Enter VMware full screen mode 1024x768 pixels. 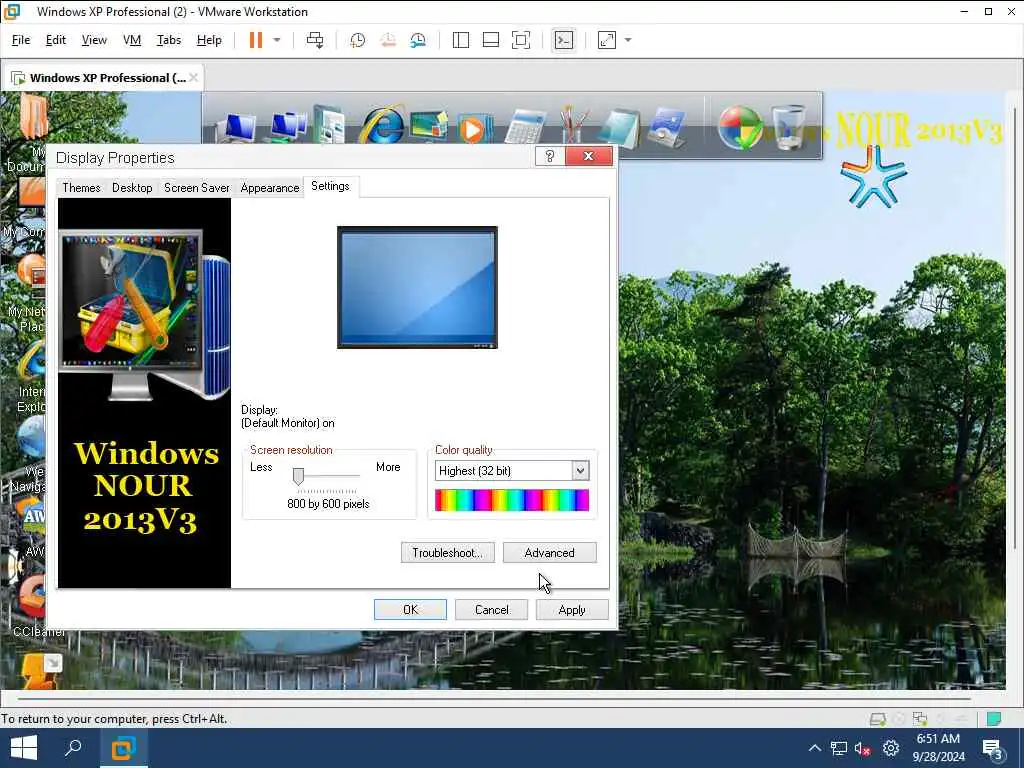click(x=520, y=40)
